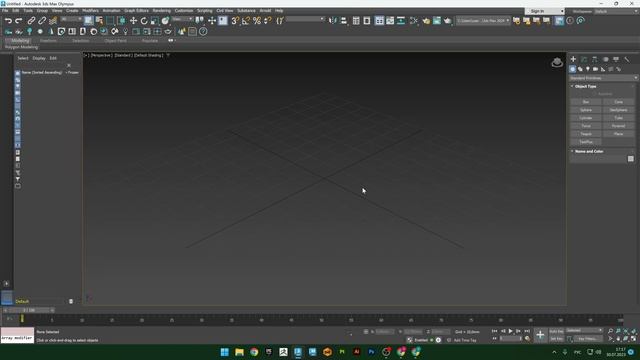640x360 pixels.
Task: Toggle the Enabled isolate option in status bar
Action: pos(422,340)
